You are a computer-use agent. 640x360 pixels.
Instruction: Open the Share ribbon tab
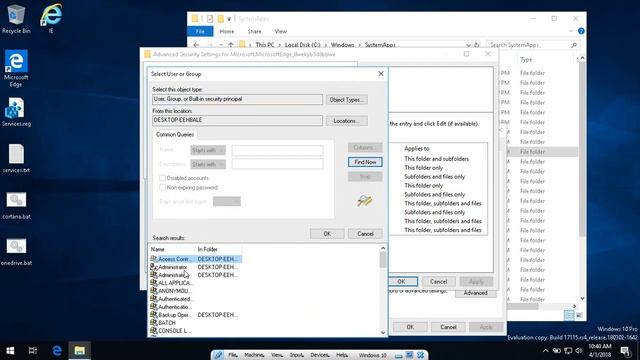pyautogui.click(x=254, y=31)
